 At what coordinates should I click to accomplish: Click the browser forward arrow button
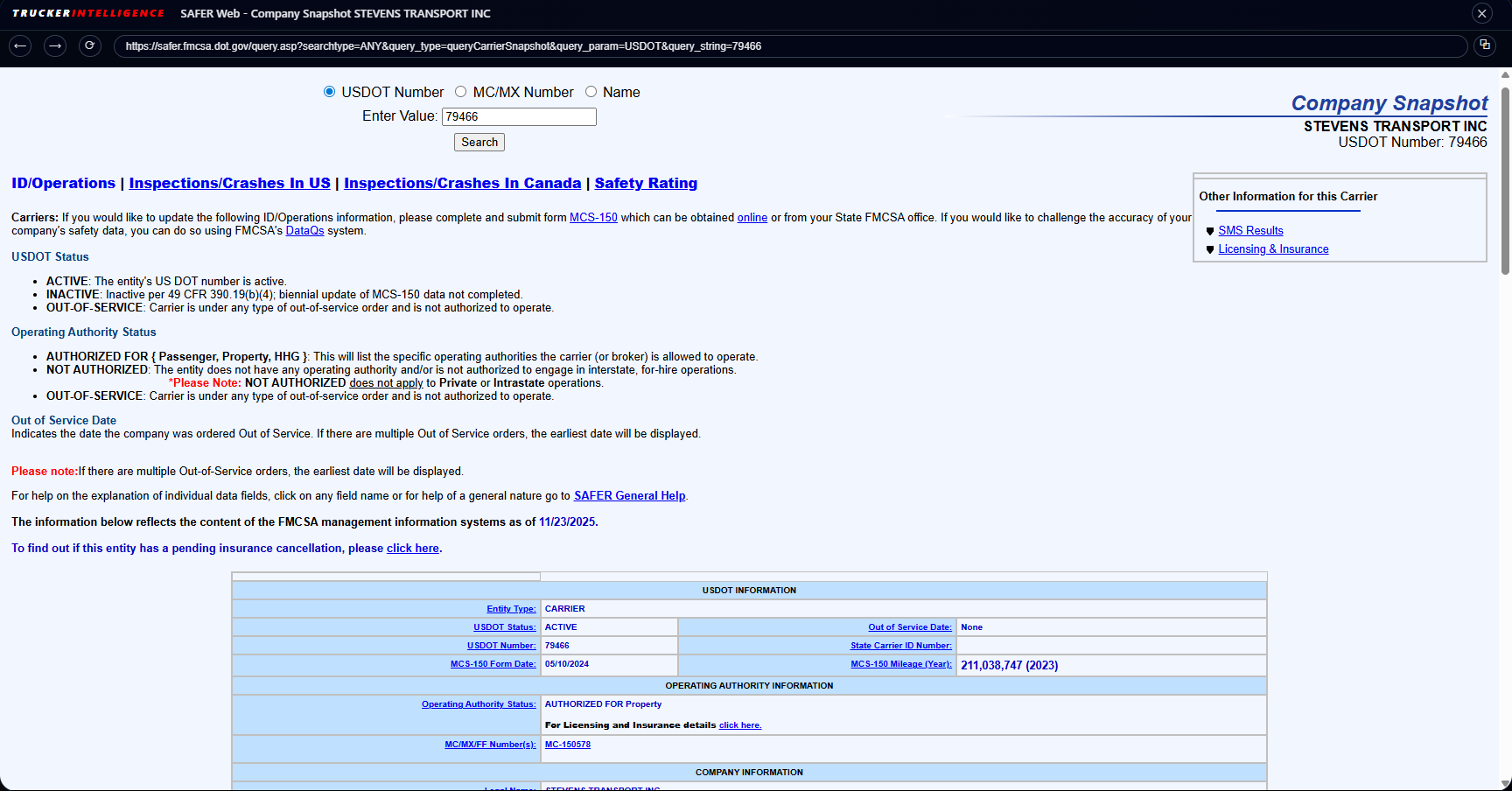(x=55, y=45)
